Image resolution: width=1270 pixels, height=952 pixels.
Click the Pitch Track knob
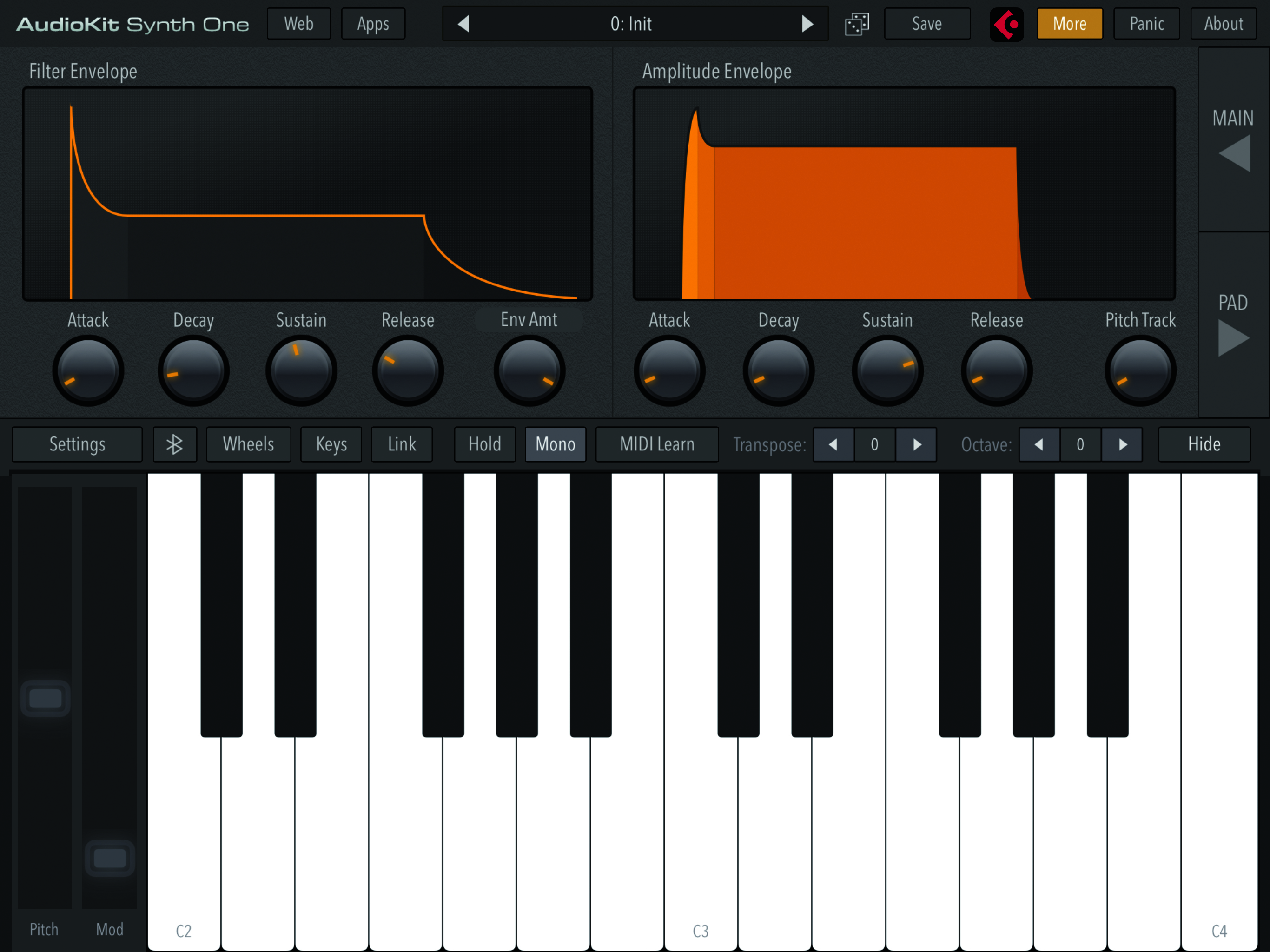click(x=1140, y=371)
